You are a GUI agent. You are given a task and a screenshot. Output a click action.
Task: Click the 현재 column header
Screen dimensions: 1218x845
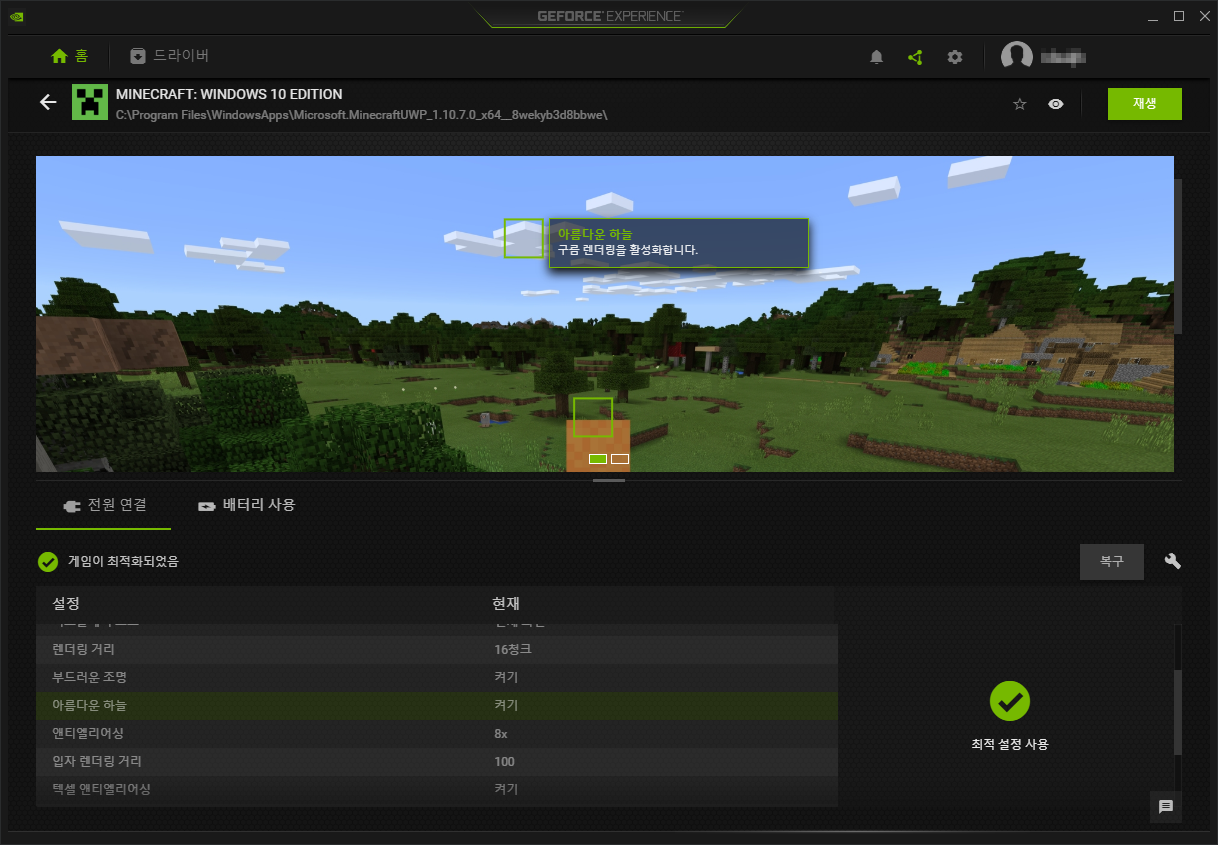506,604
